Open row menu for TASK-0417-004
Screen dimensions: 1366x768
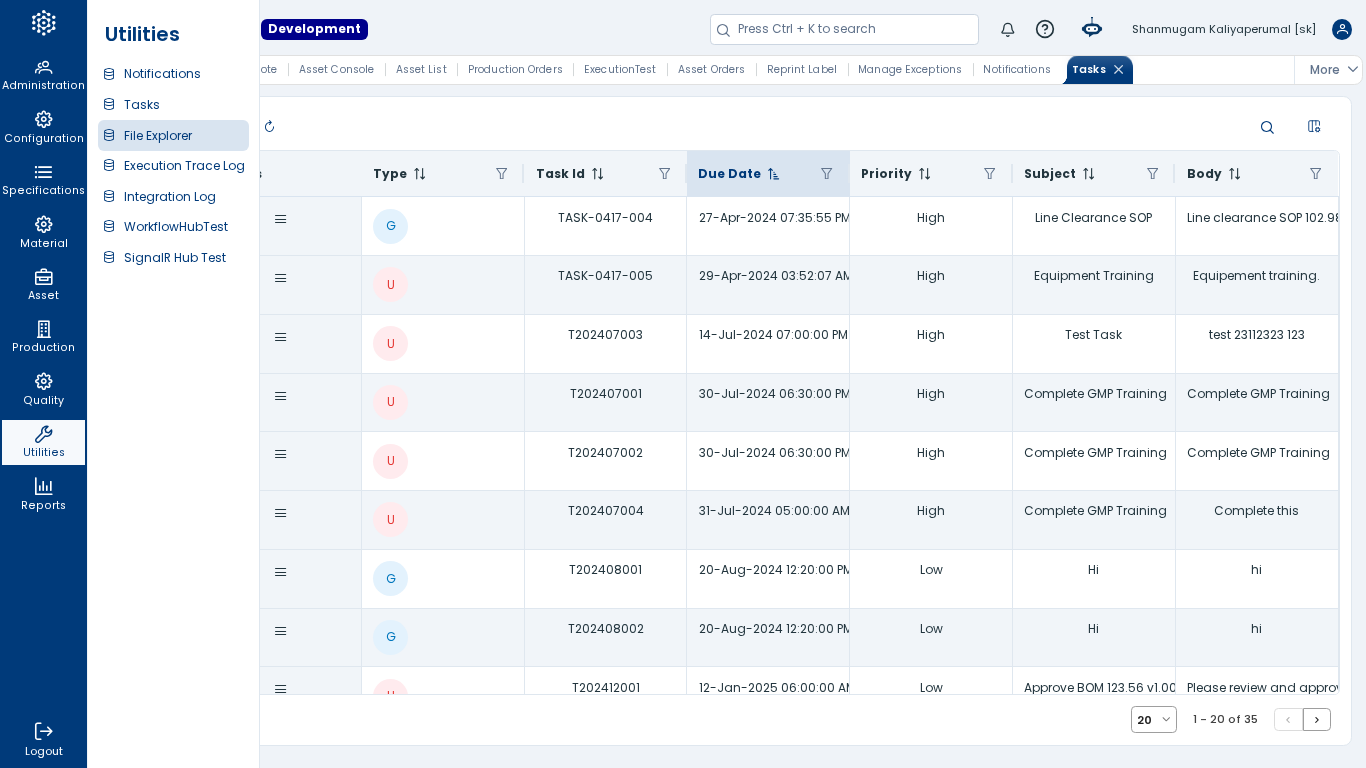[x=281, y=219]
